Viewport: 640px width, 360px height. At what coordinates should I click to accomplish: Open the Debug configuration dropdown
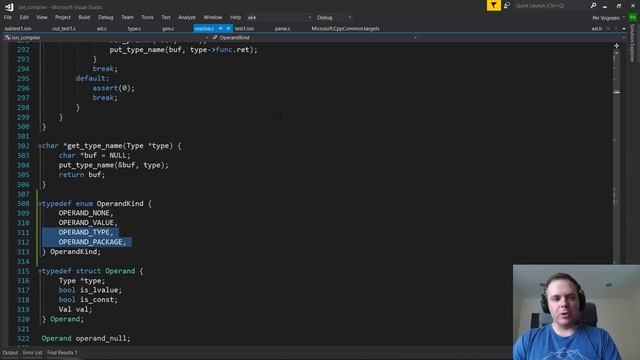pos(333,18)
